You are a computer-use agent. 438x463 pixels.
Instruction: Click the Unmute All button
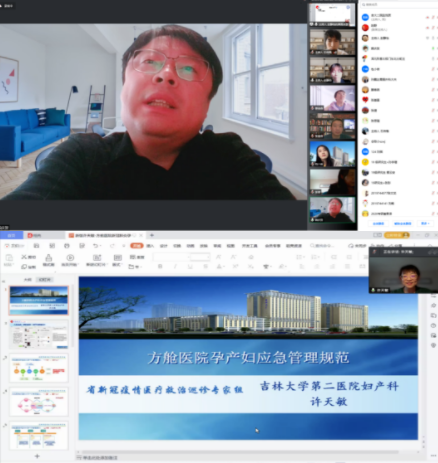pyautogui.click(x=402, y=223)
